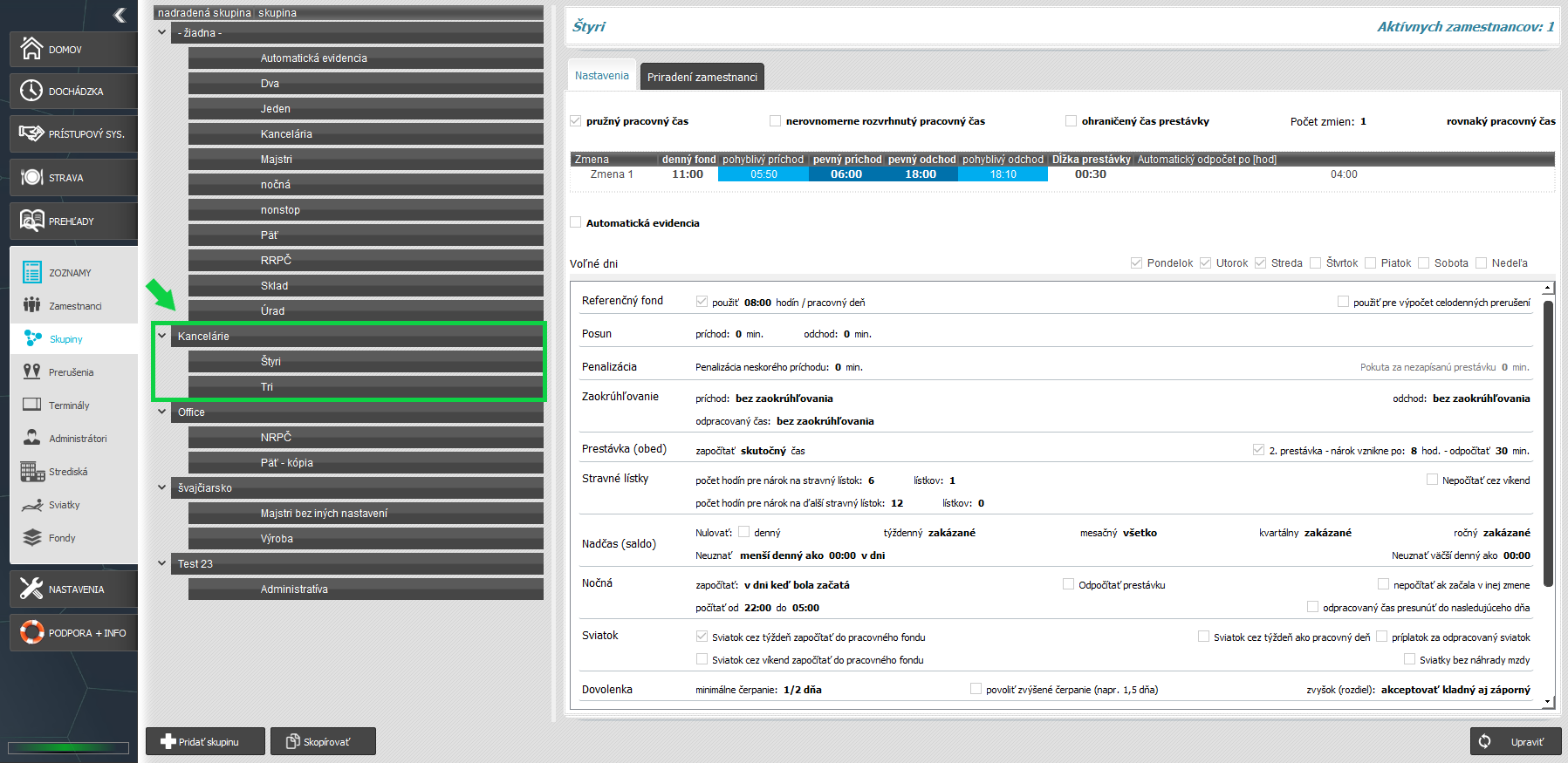
Task: Open the DOMOV home icon
Action: click(31, 49)
